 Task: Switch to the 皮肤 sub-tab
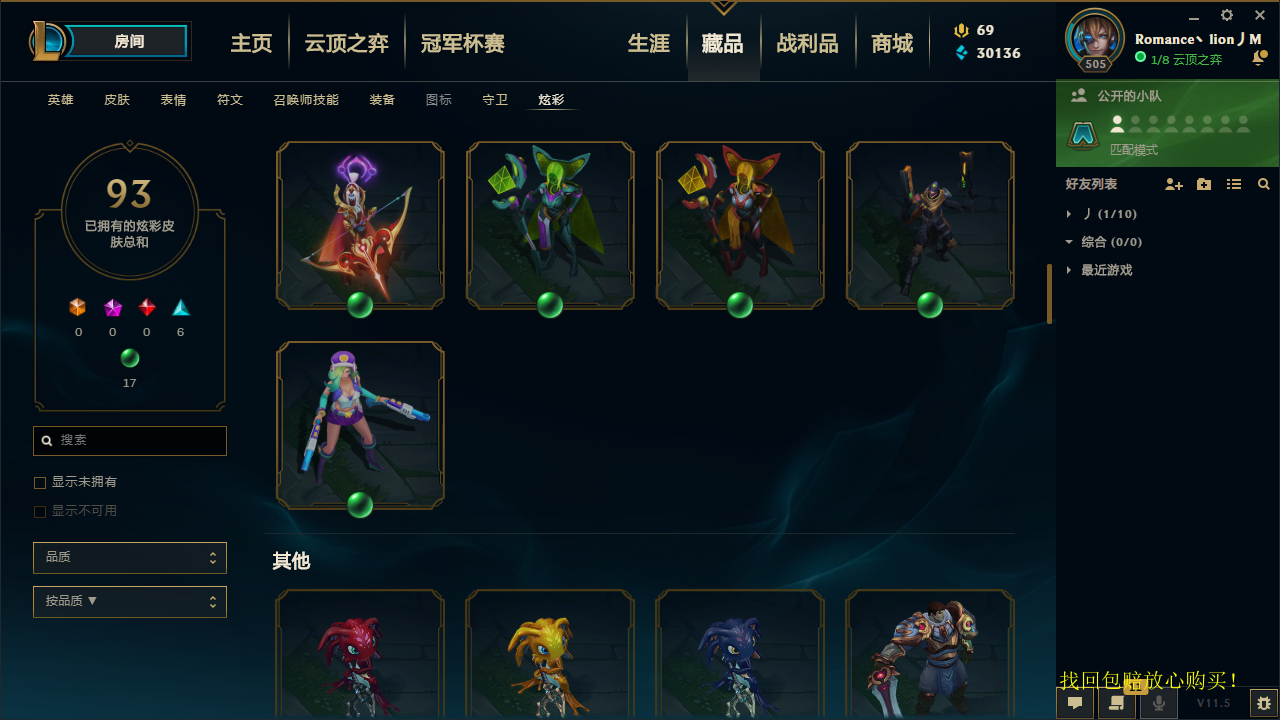pyautogui.click(x=117, y=100)
